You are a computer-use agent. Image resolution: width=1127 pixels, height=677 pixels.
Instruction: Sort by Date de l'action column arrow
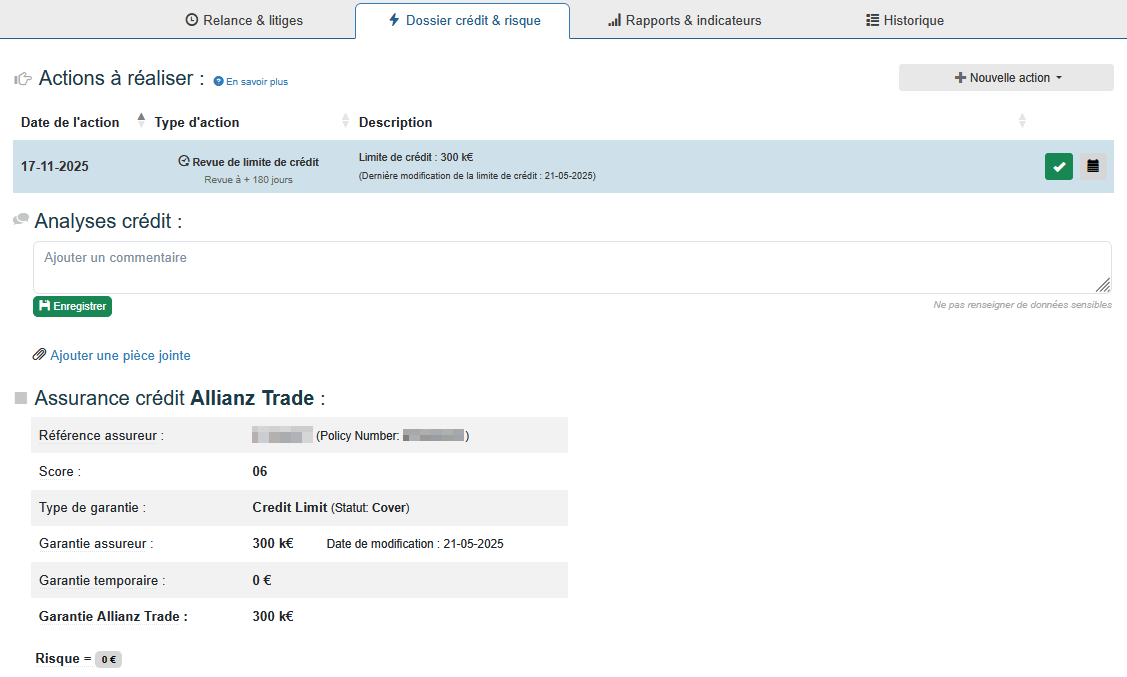point(140,118)
